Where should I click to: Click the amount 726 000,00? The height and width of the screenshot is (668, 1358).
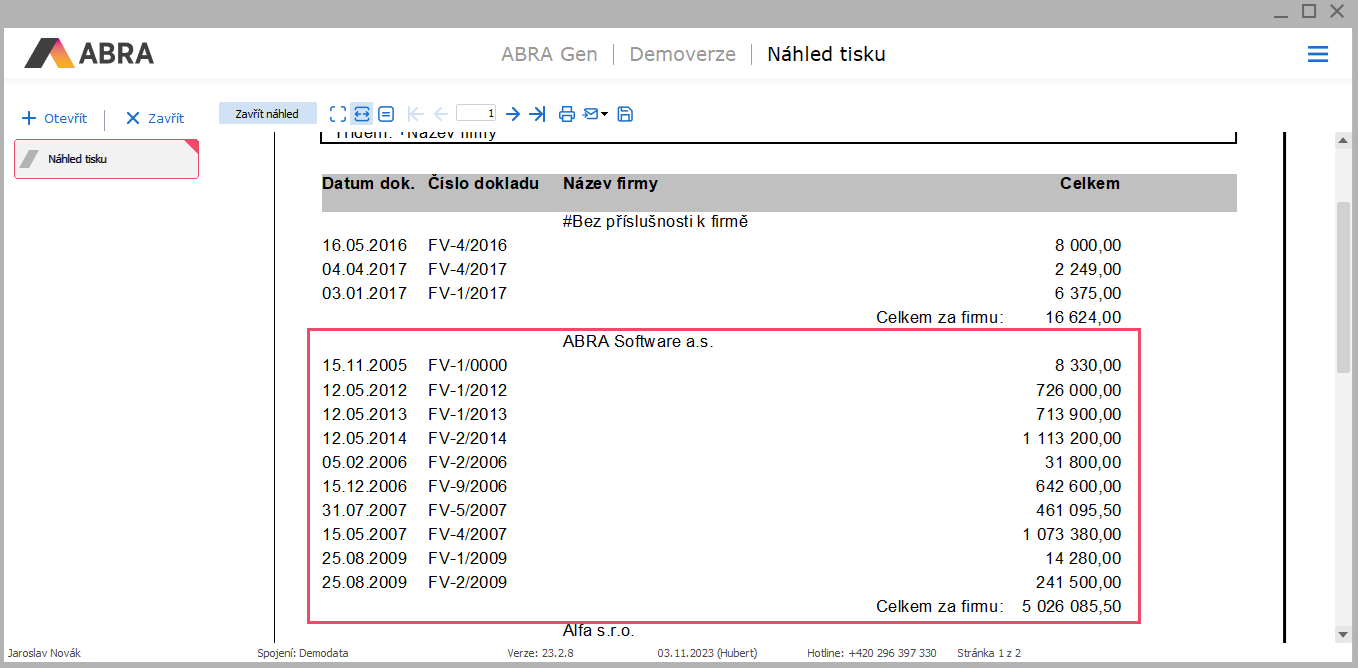click(x=1079, y=390)
